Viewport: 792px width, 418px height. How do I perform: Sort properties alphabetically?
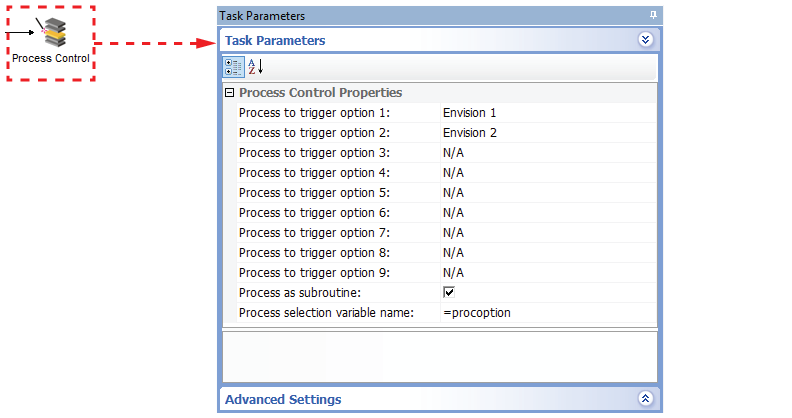coord(255,67)
